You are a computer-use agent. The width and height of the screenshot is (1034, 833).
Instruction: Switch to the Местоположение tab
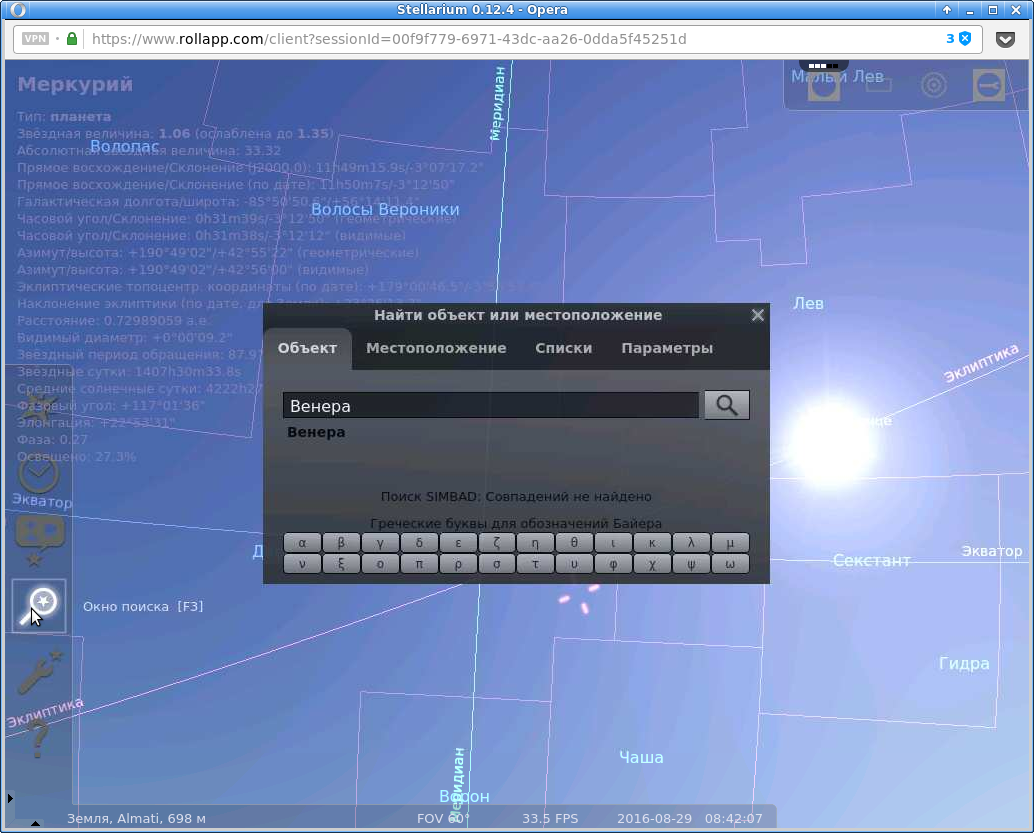pyautogui.click(x=436, y=348)
